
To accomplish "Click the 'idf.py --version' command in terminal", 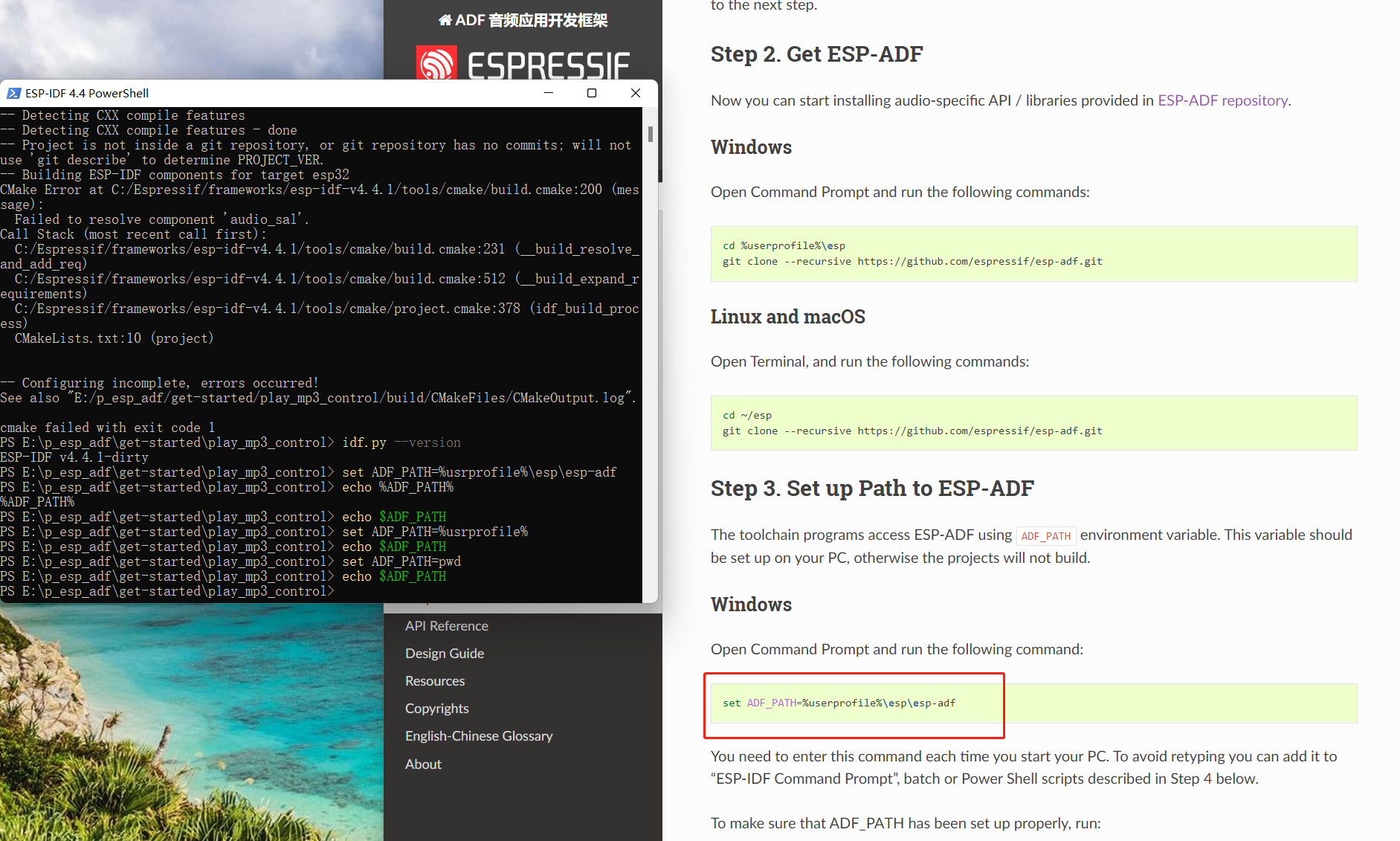I will 401,442.
